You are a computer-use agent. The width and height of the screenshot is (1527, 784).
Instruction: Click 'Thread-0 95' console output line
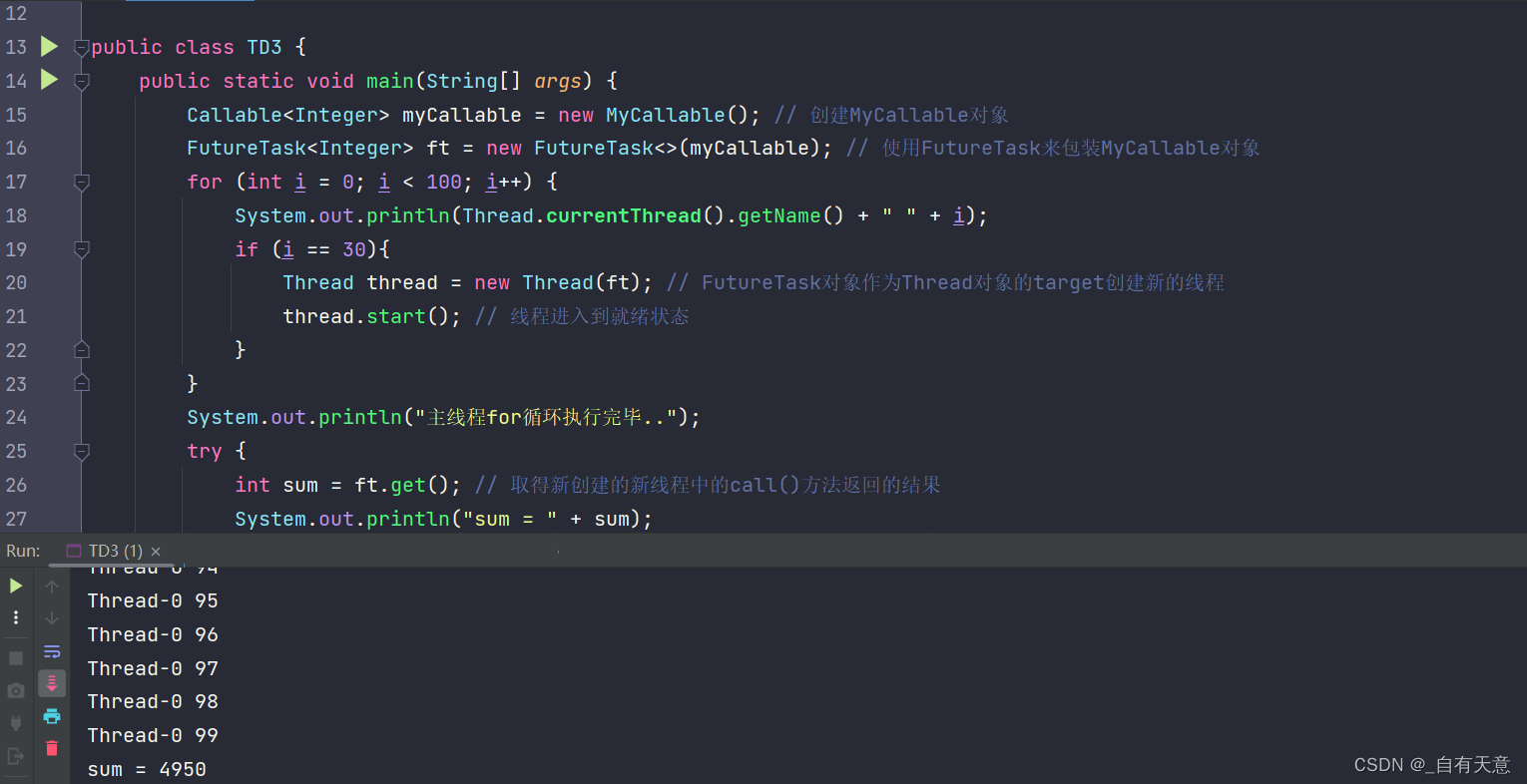pos(153,600)
